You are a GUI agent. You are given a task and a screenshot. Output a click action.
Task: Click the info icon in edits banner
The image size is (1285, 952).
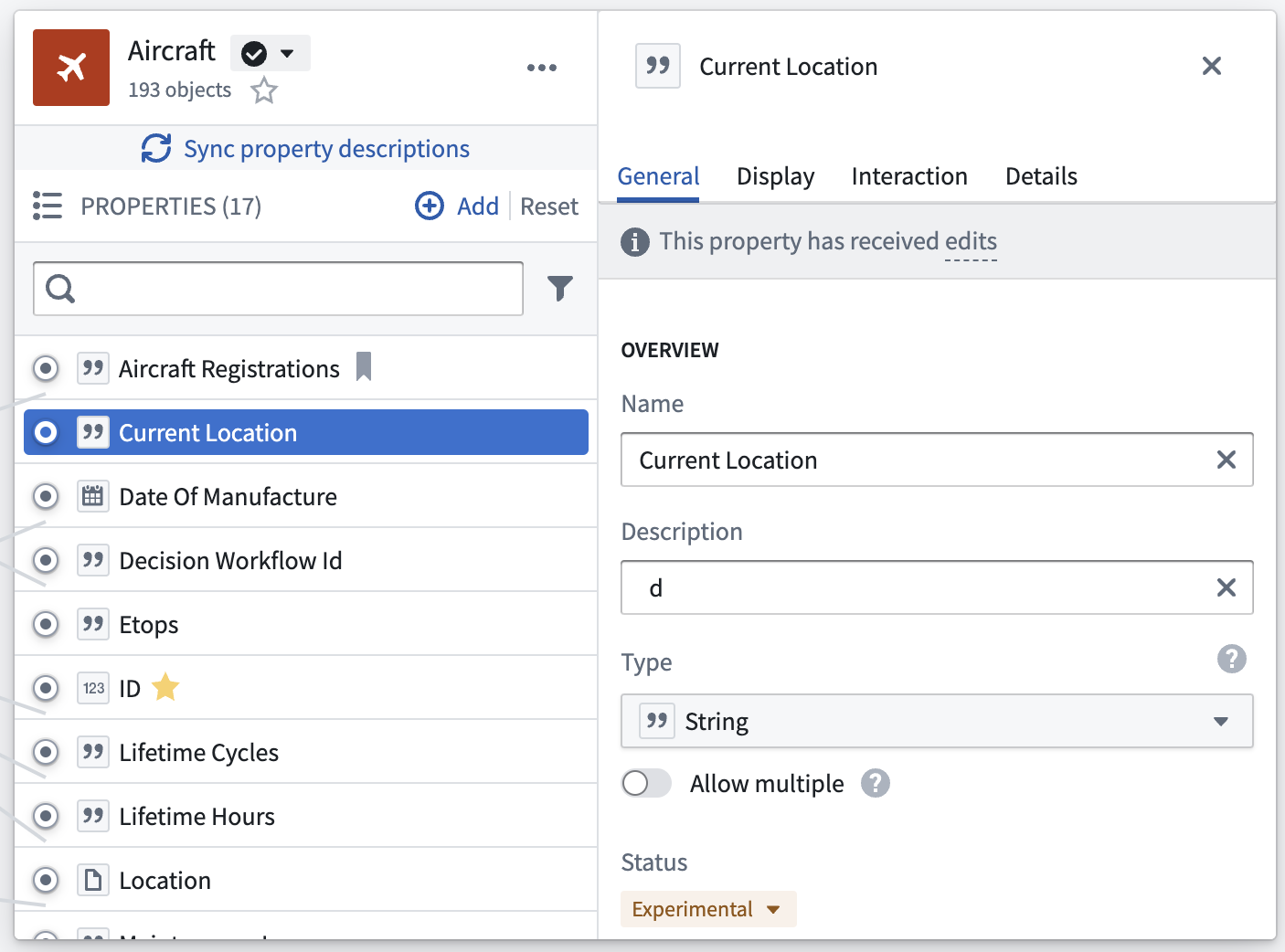click(635, 242)
